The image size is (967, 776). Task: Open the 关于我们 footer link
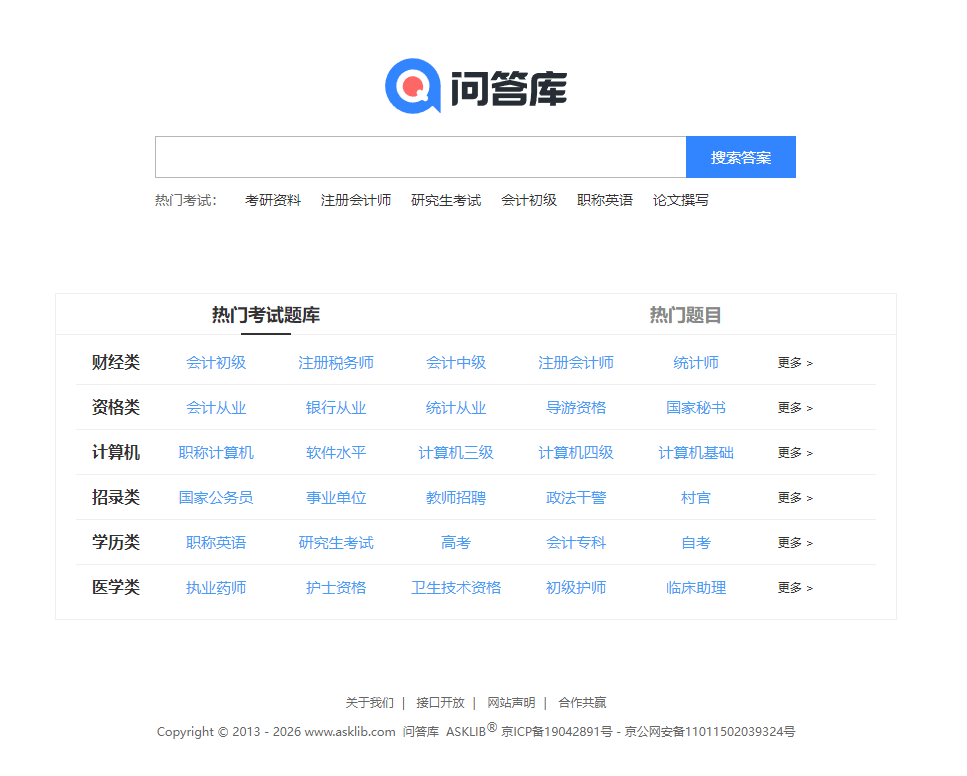[x=369, y=703]
